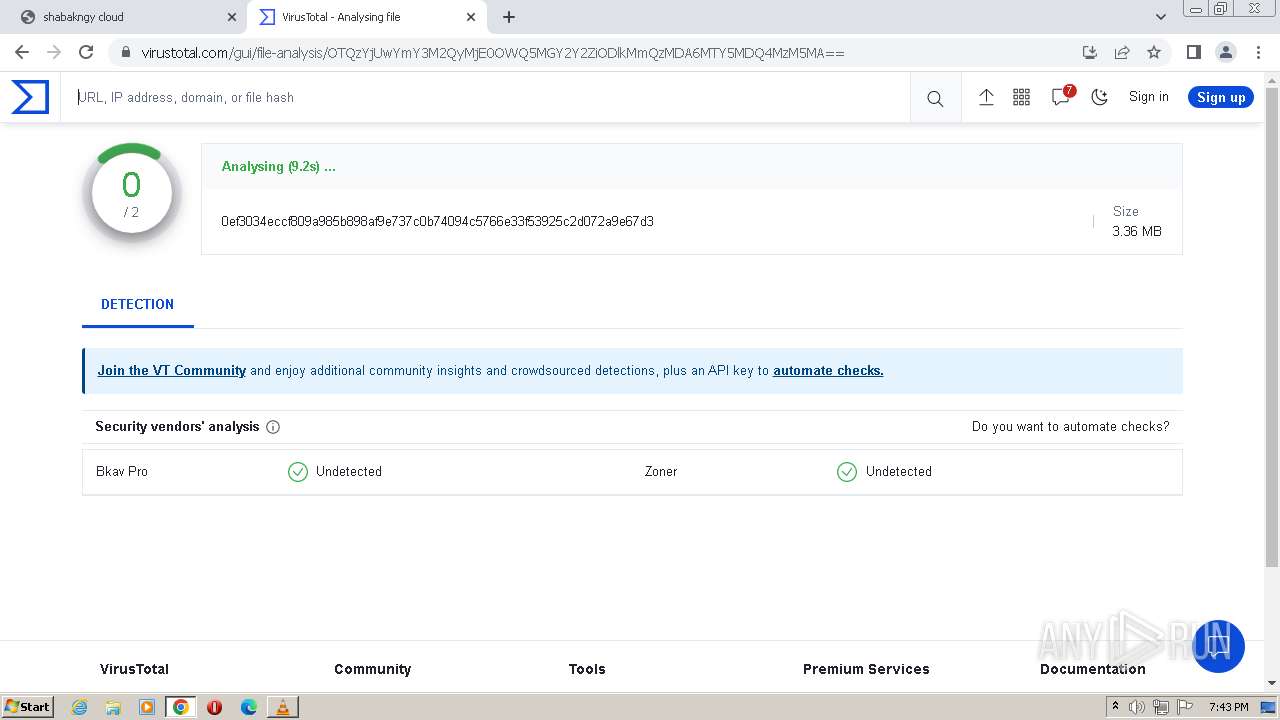This screenshot has width=1280, height=720.
Task: Open Join the VT Community link
Action: 171,370
